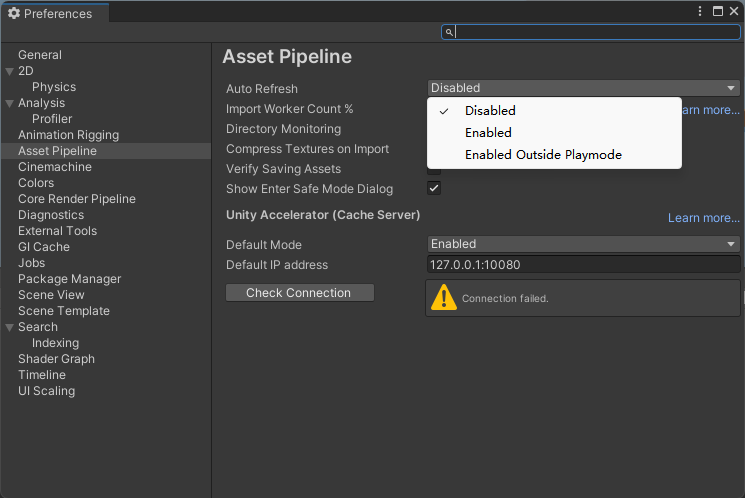Click the Verify Saving Assets label

tap(284, 169)
